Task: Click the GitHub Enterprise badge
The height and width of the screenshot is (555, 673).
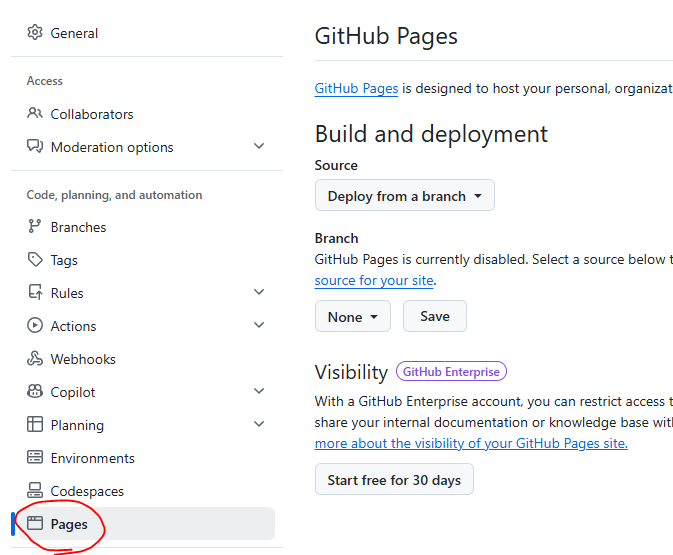Action: (x=451, y=371)
